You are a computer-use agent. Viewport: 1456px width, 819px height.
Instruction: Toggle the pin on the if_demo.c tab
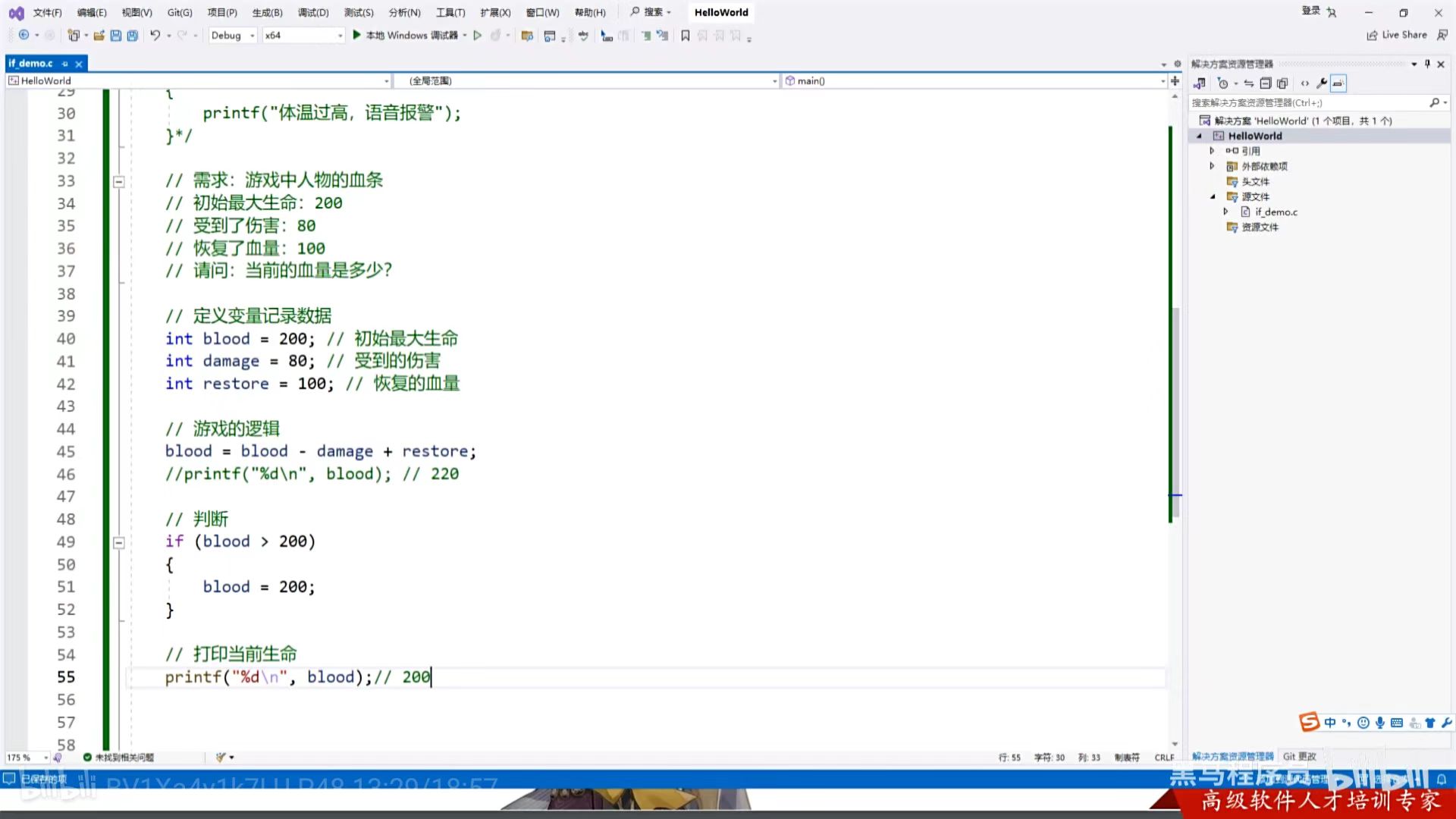pos(65,64)
